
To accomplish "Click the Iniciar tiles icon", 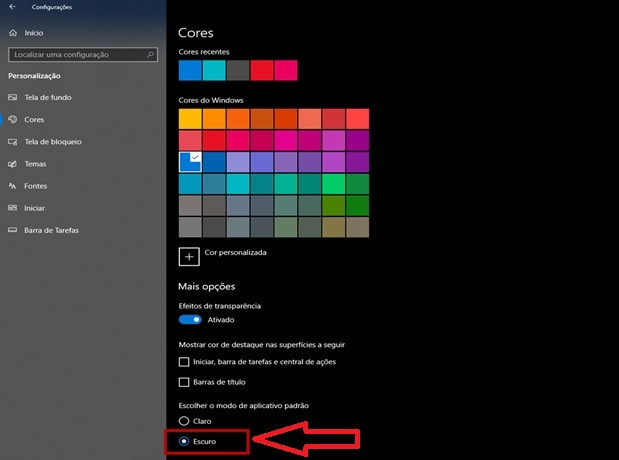I will pyautogui.click(x=13, y=208).
